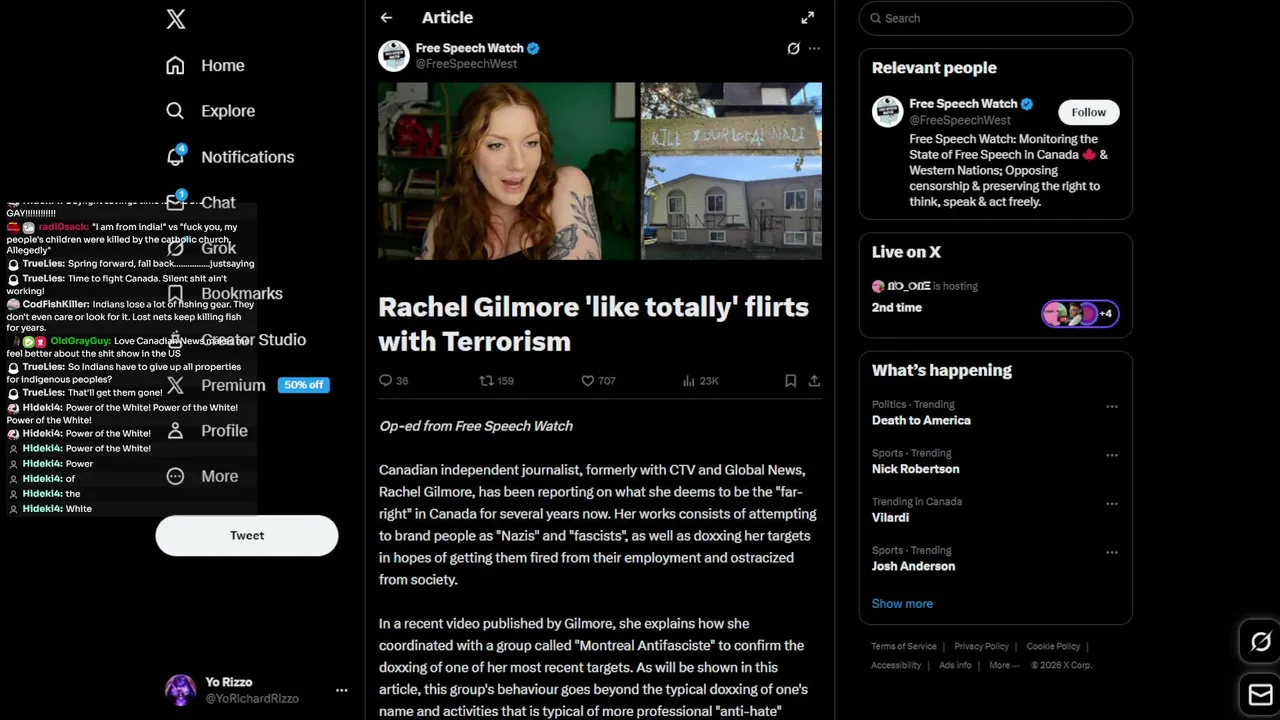Screen dimensions: 1280x720
Task: Click the Home house icon
Action: 175,65
